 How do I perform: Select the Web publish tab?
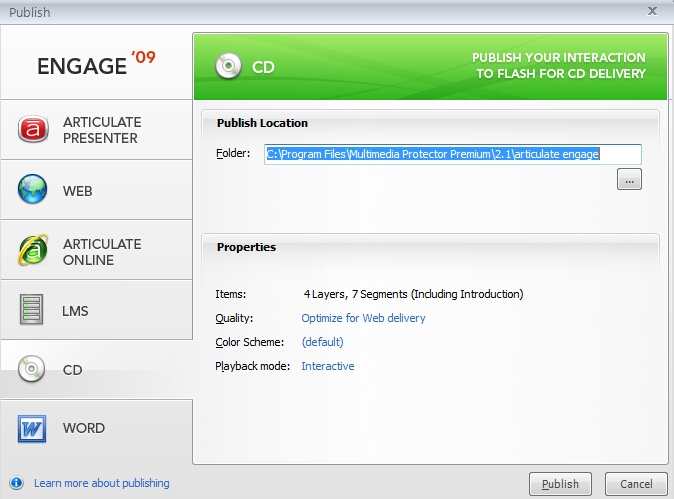point(78,190)
